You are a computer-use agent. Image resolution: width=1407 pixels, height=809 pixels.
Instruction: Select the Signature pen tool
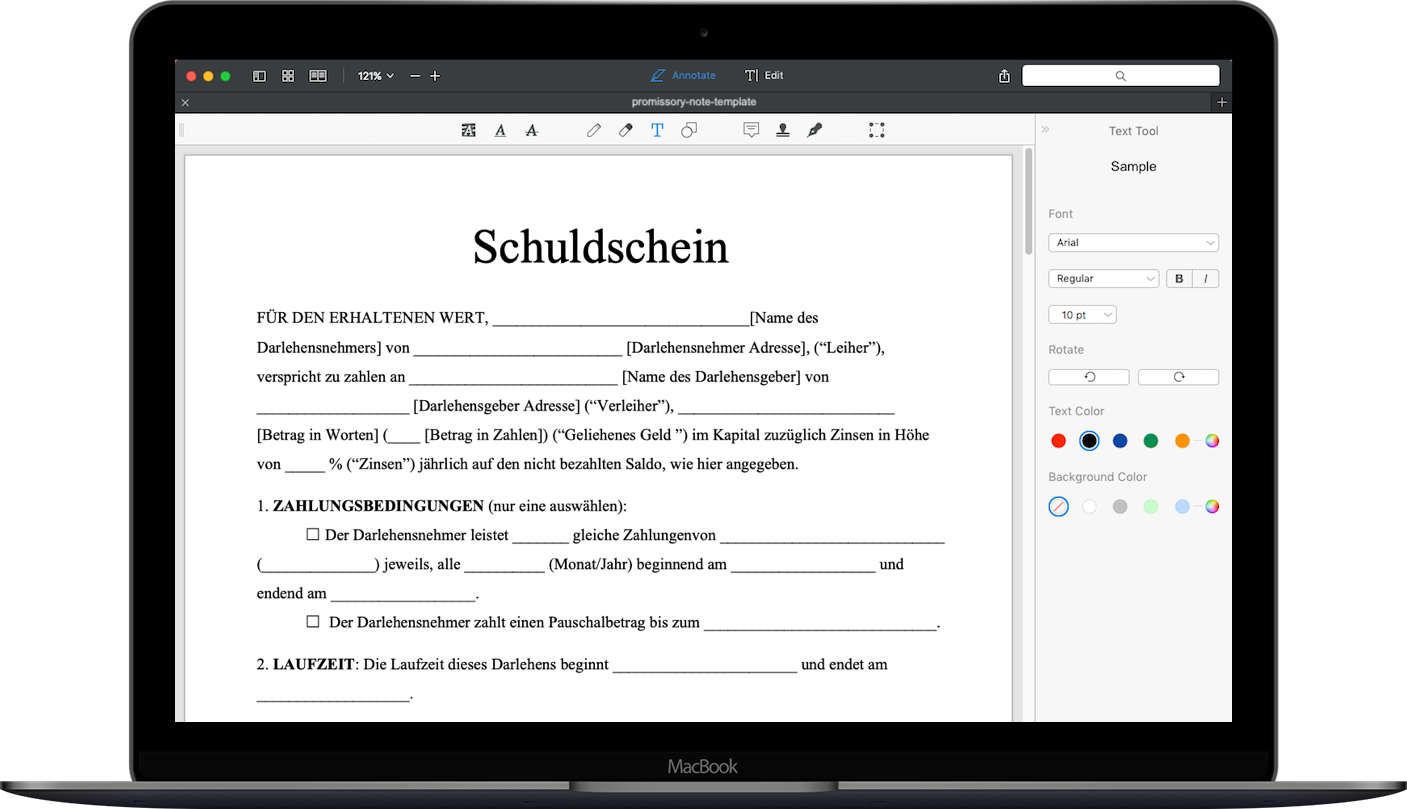815,130
